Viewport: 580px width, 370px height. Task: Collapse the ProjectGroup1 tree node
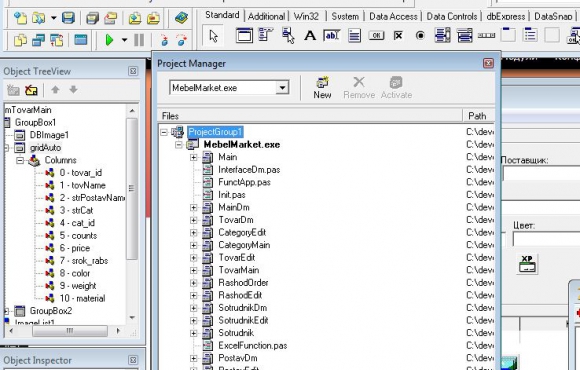(164, 132)
